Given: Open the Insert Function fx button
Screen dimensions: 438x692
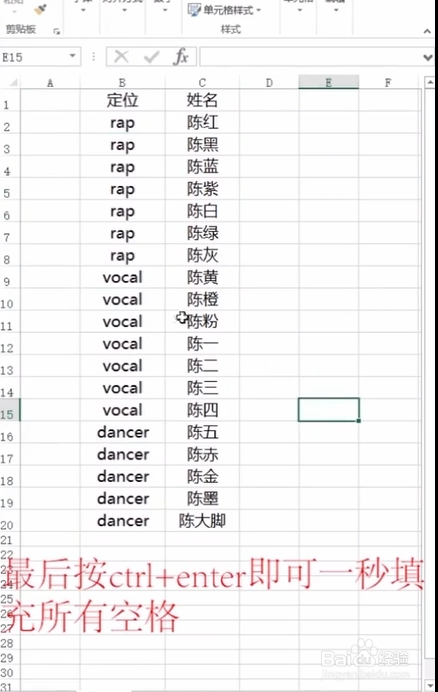Looking at the screenshot, I should point(181,56).
